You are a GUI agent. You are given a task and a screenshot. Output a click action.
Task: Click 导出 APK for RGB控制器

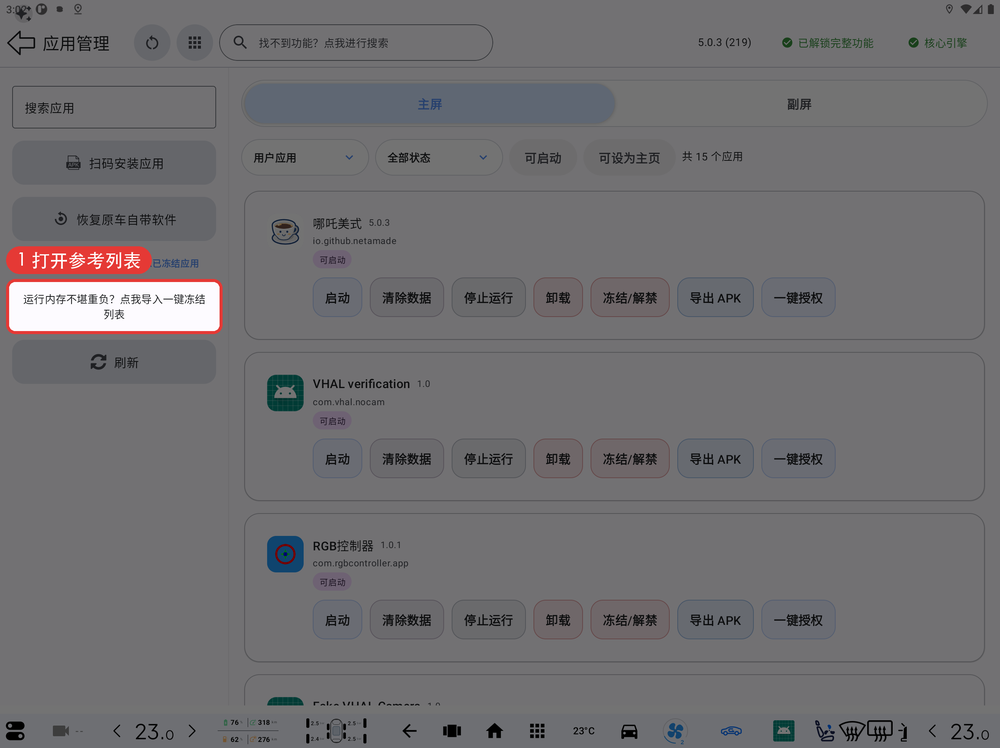click(715, 620)
